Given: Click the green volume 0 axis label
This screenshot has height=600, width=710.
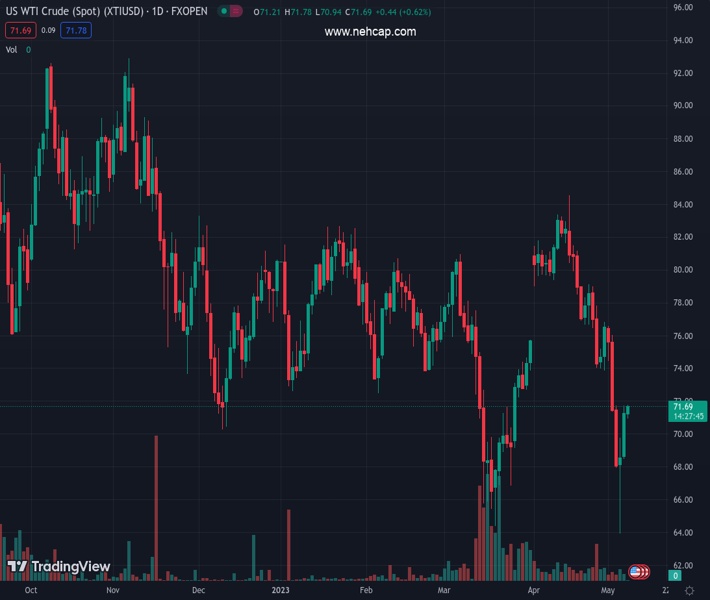Looking at the screenshot, I should coord(675,576).
